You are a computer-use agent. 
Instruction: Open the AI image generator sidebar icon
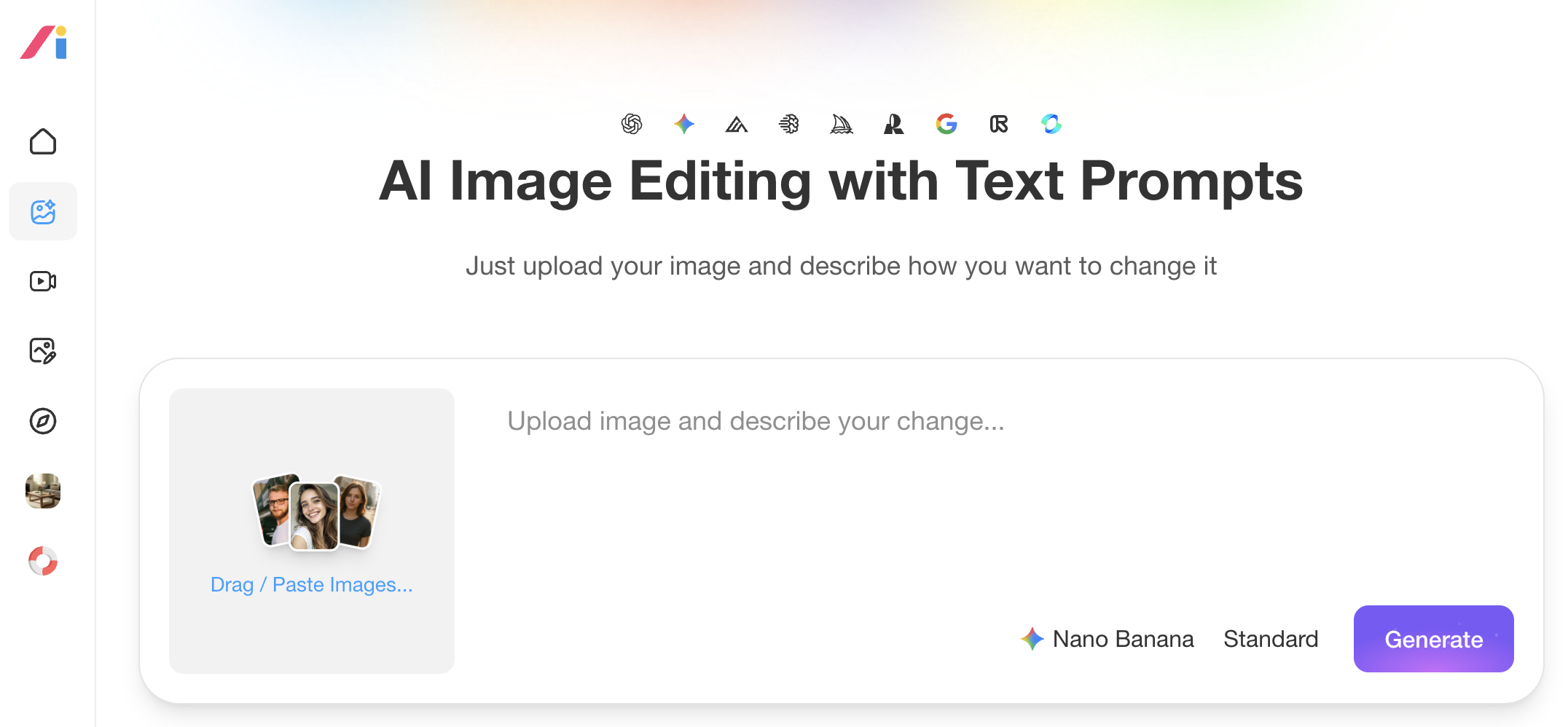(x=43, y=211)
